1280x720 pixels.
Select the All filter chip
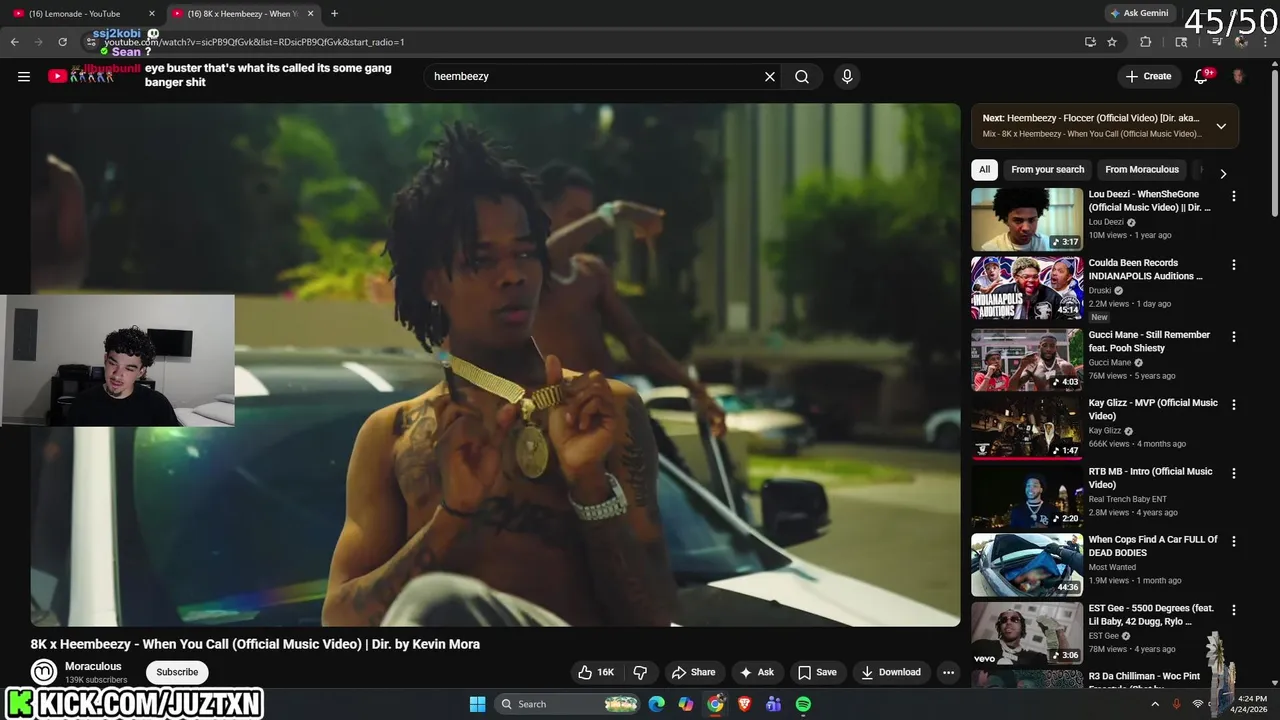tap(984, 169)
